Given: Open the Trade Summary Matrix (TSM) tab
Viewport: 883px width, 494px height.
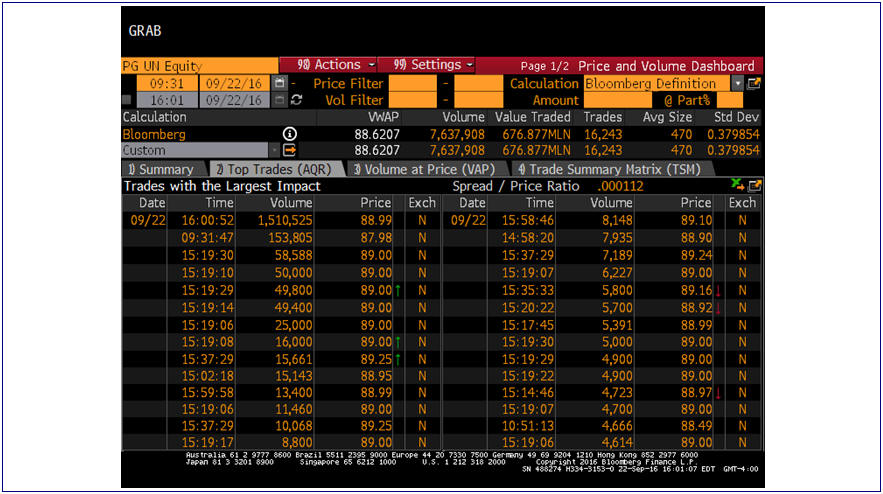Looking at the screenshot, I should [608, 169].
